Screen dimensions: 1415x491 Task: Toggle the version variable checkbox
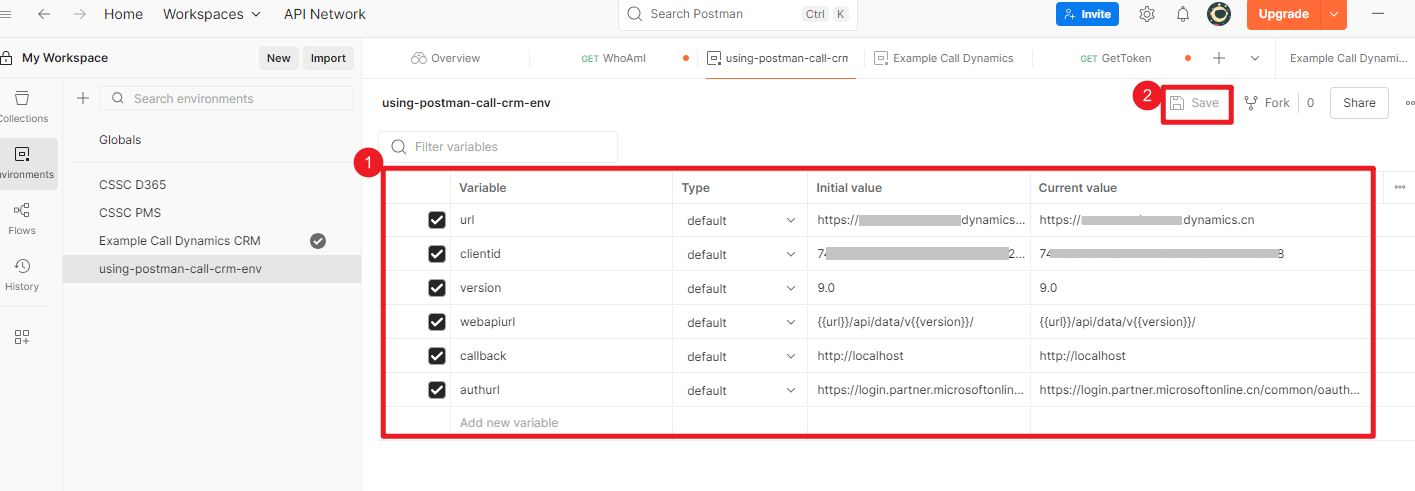(437, 288)
